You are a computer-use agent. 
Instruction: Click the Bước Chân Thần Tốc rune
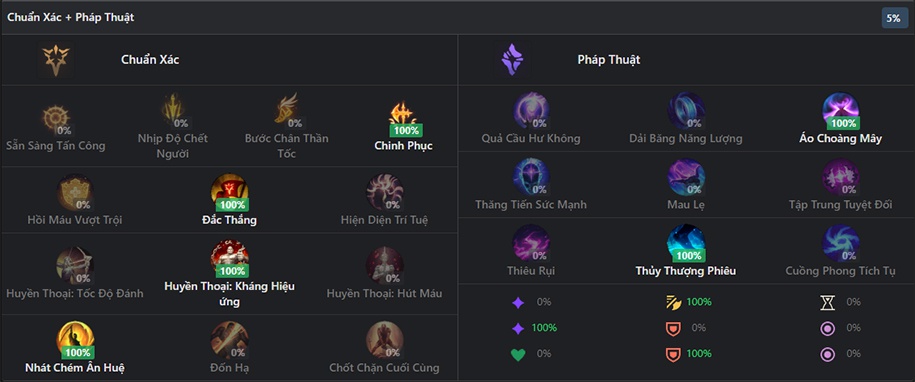[287, 110]
